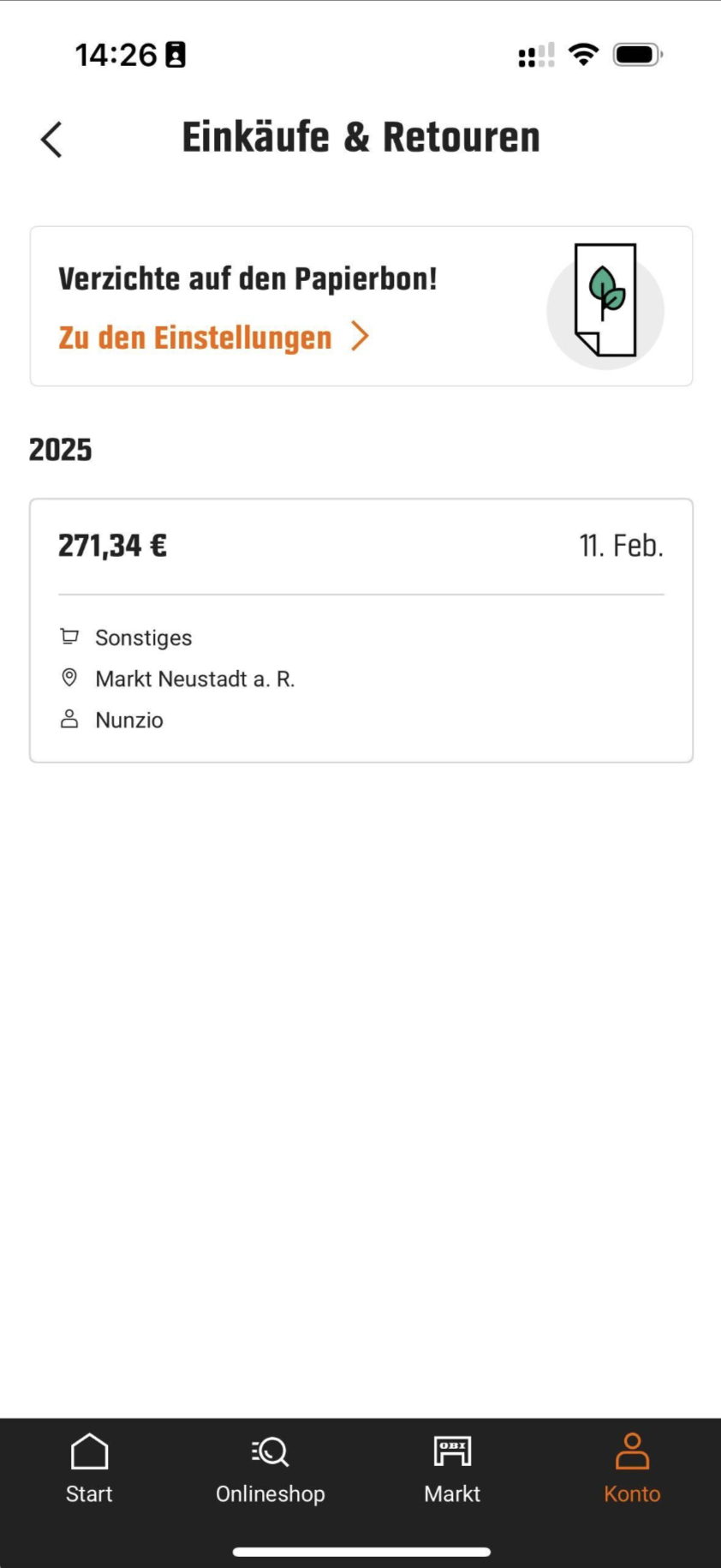Tap the location pin icon

(x=69, y=678)
